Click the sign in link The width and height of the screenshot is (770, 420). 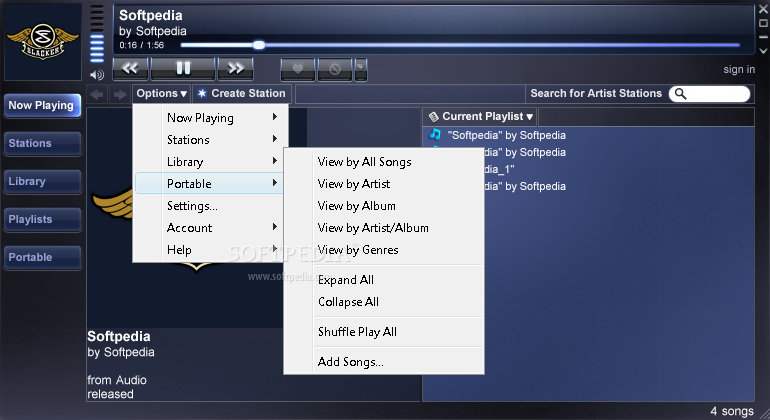click(x=739, y=69)
